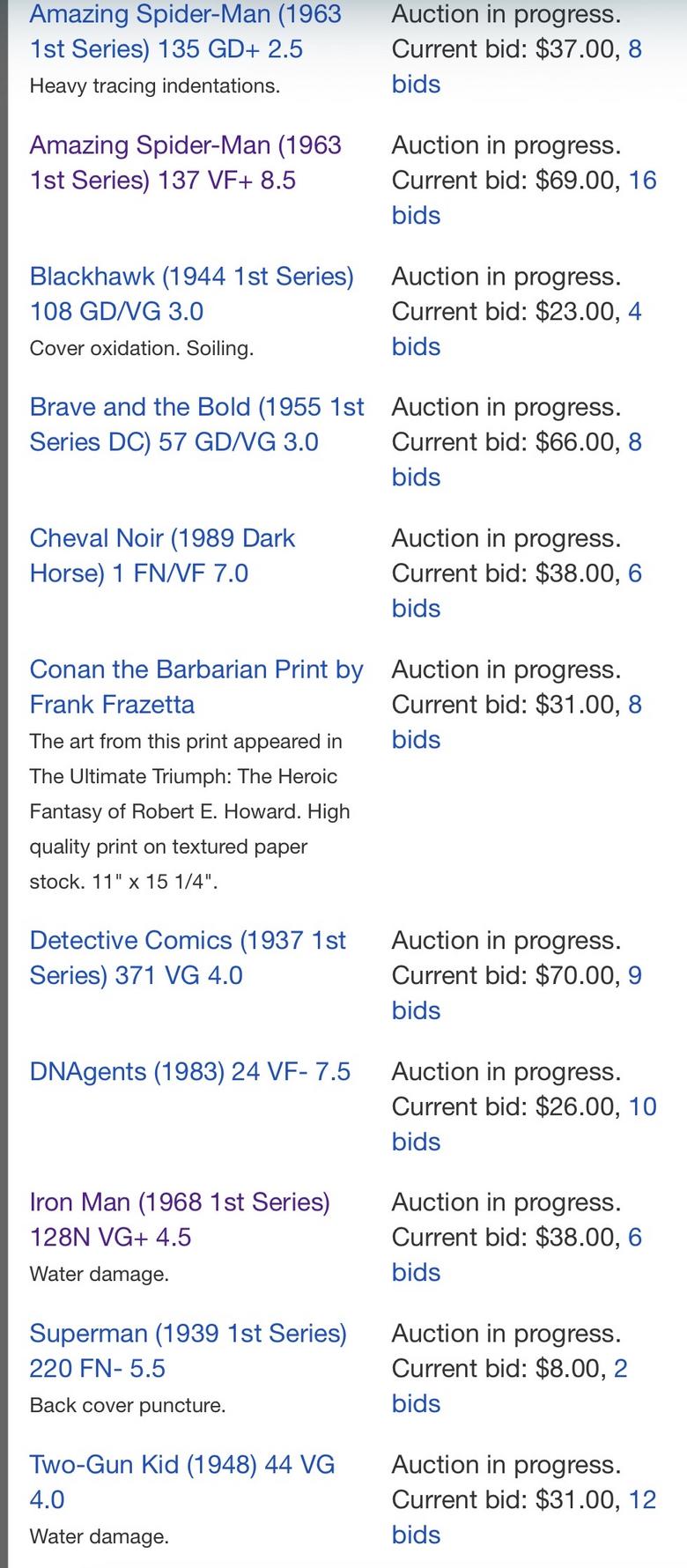Image resolution: width=687 pixels, height=1568 pixels.
Task: Open Blackhawk 108 GD/VG 3.0 listing
Action: click(x=191, y=293)
